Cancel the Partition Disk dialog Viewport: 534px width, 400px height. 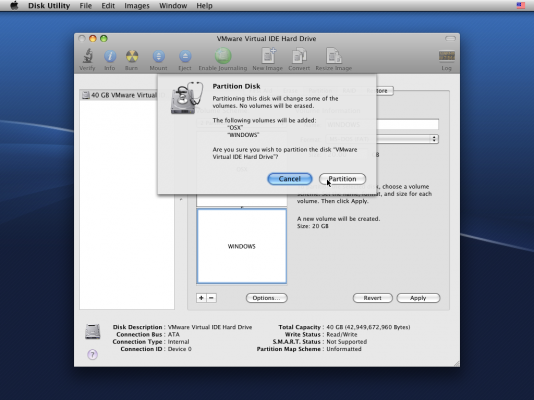click(x=289, y=179)
